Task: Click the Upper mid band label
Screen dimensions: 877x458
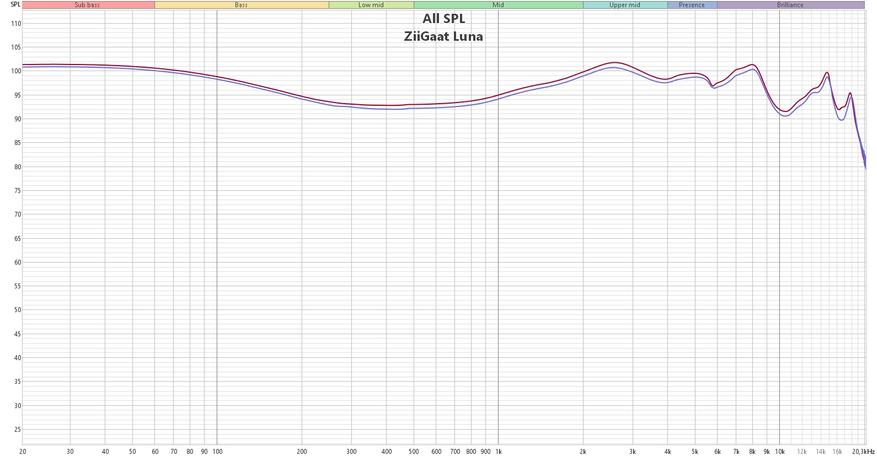Action: pos(625,5)
